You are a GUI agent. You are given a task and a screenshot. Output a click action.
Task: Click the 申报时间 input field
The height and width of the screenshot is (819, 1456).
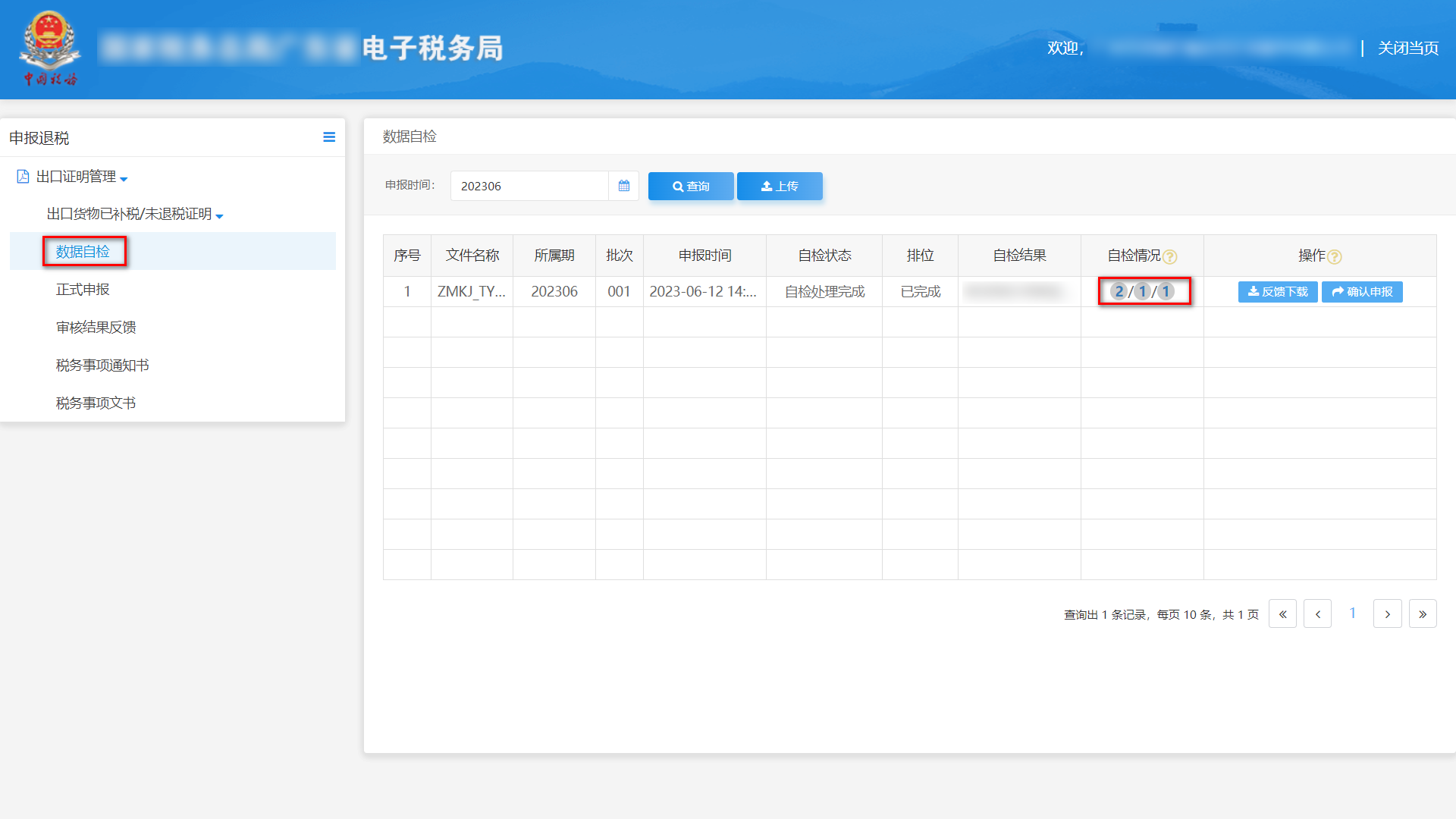(x=529, y=186)
